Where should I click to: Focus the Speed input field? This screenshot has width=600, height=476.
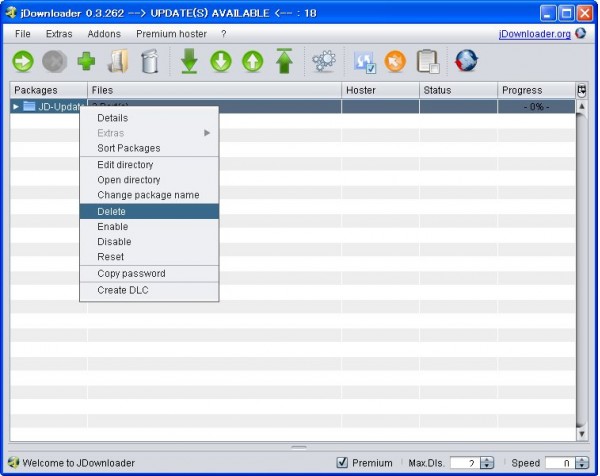[560, 463]
